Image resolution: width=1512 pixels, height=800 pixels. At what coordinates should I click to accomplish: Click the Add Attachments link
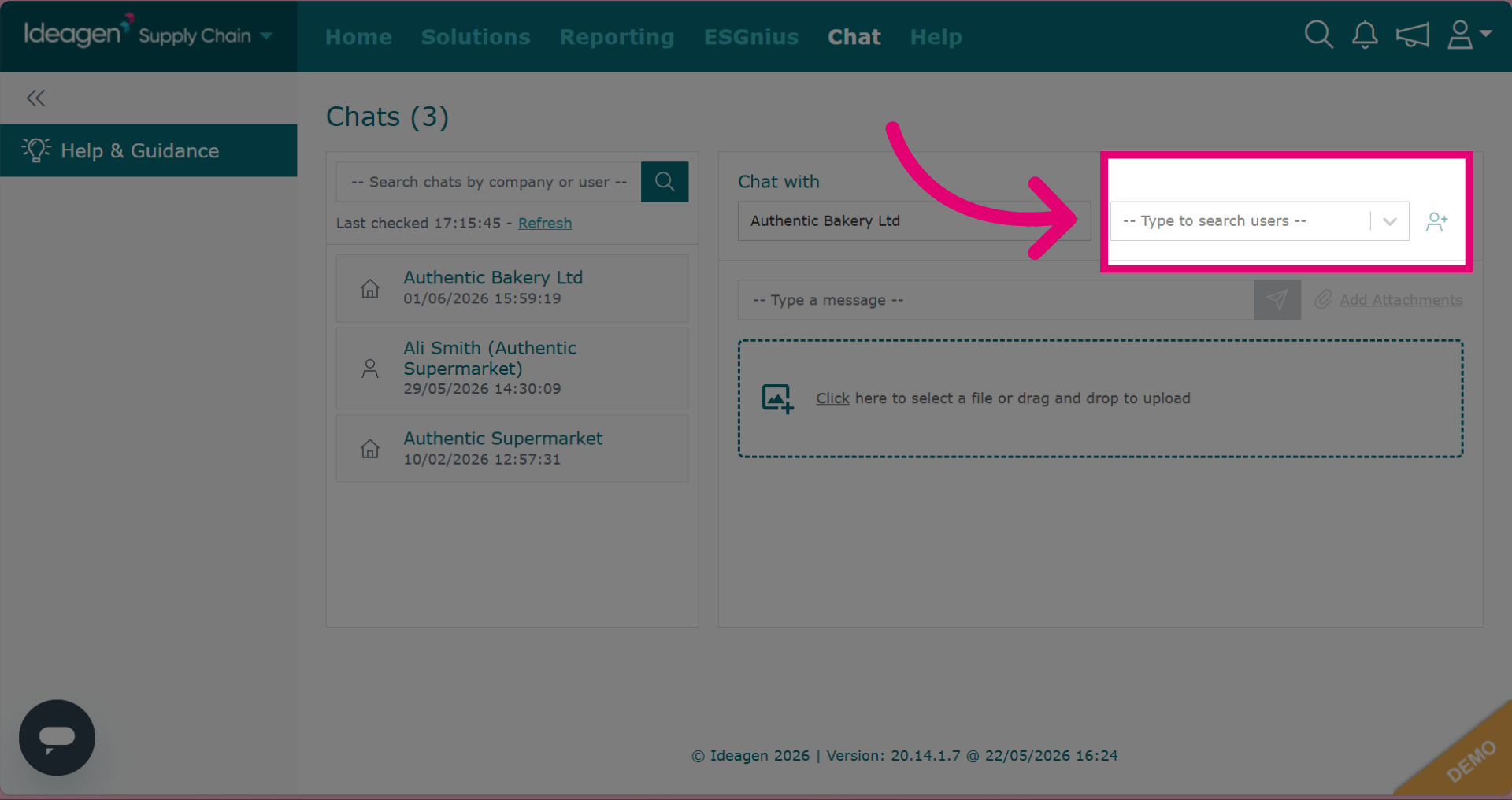(1401, 300)
